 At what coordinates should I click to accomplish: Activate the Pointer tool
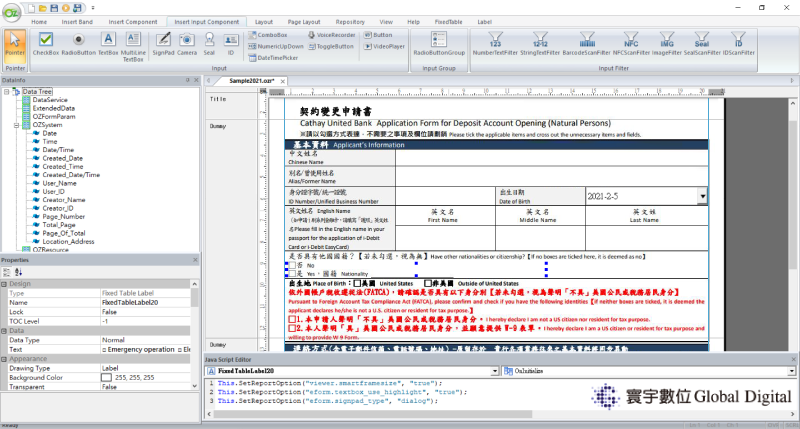[x=15, y=44]
